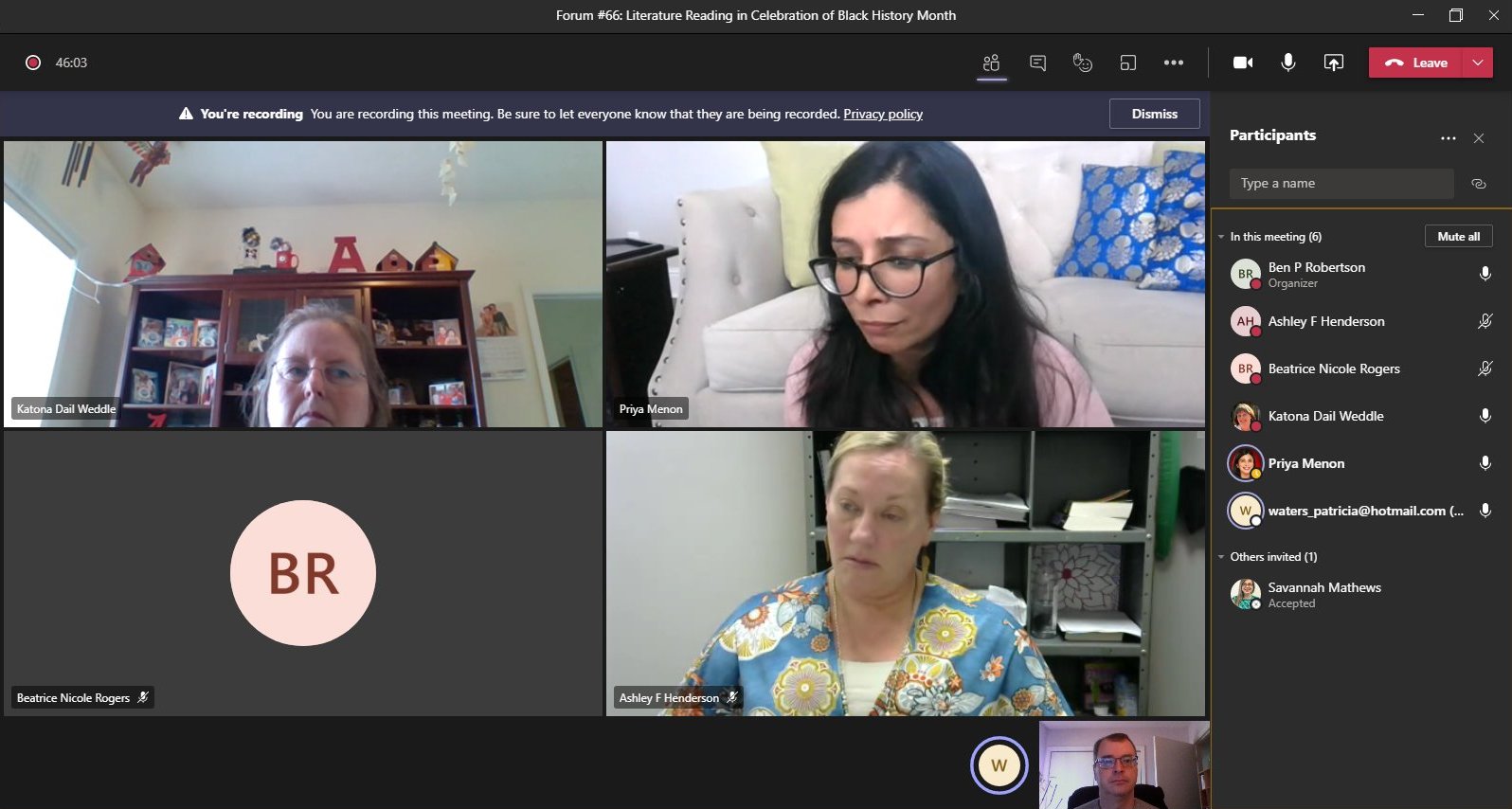Open the reactions and raise hand icon
Viewport: 1512px width, 809px height.
[x=1082, y=63]
